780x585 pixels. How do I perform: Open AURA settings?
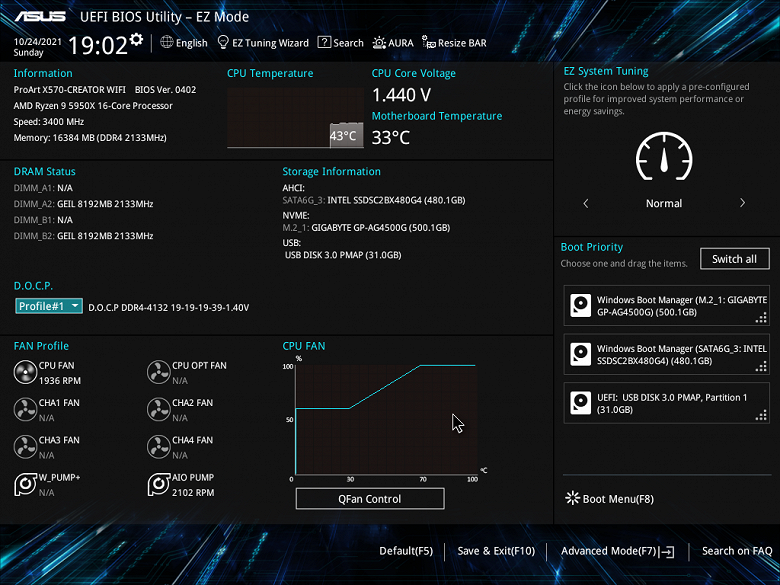click(x=393, y=43)
